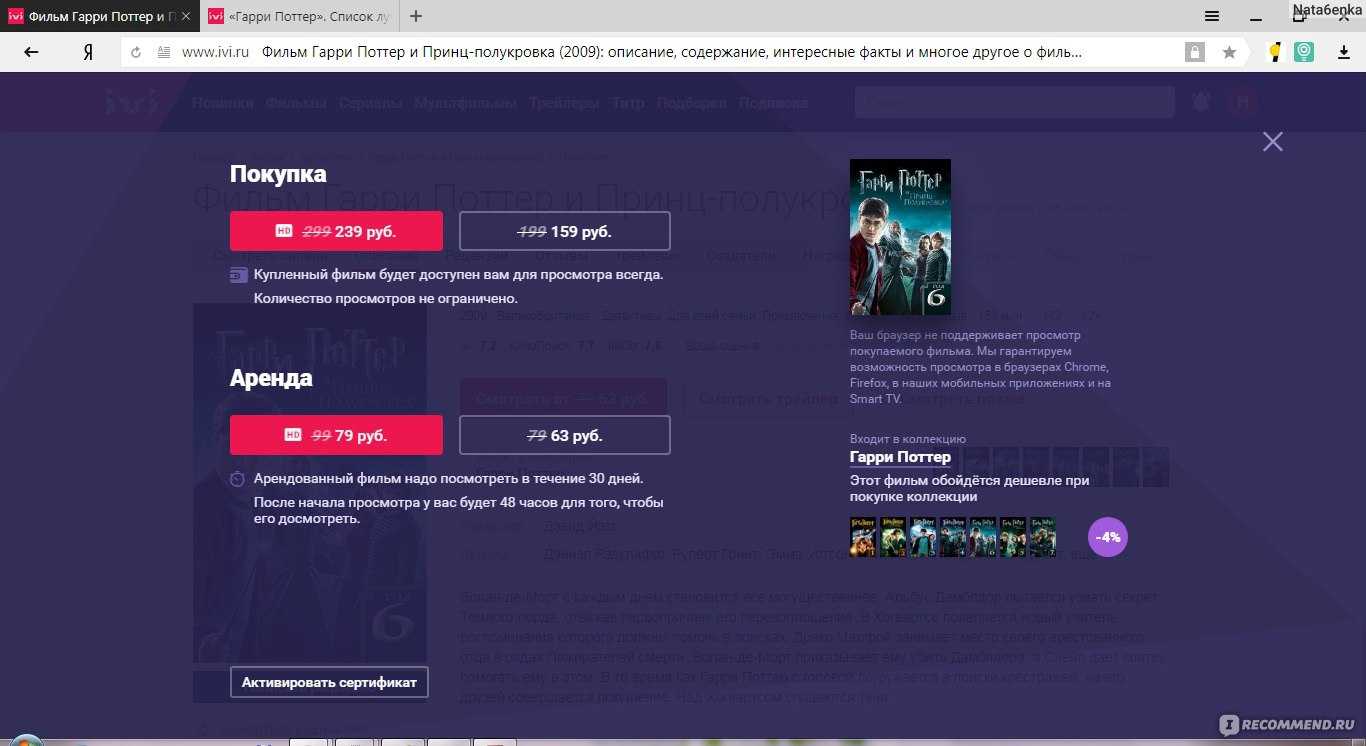Click the address bar page title text
This screenshot has height=746, width=1366.
pos(672,52)
